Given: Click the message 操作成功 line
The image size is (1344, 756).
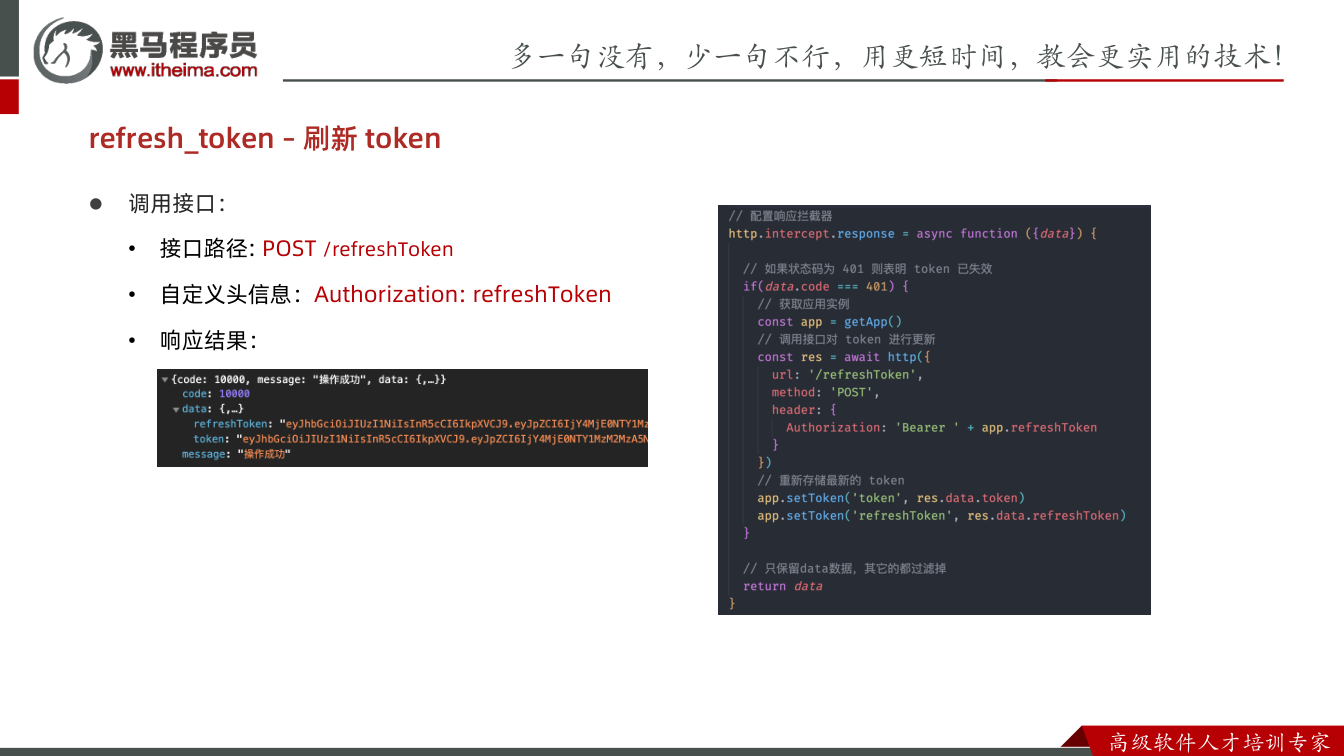Looking at the screenshot, I should [236, 454].
